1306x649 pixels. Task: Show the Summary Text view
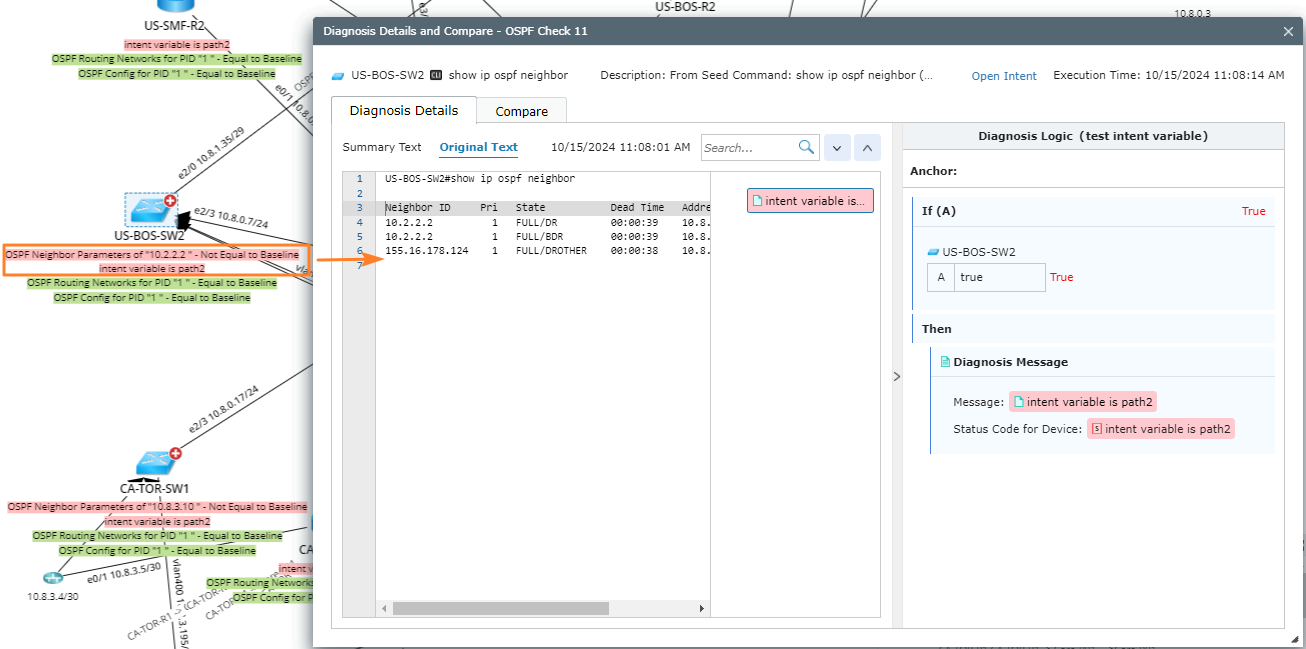(x=382, y=147)
